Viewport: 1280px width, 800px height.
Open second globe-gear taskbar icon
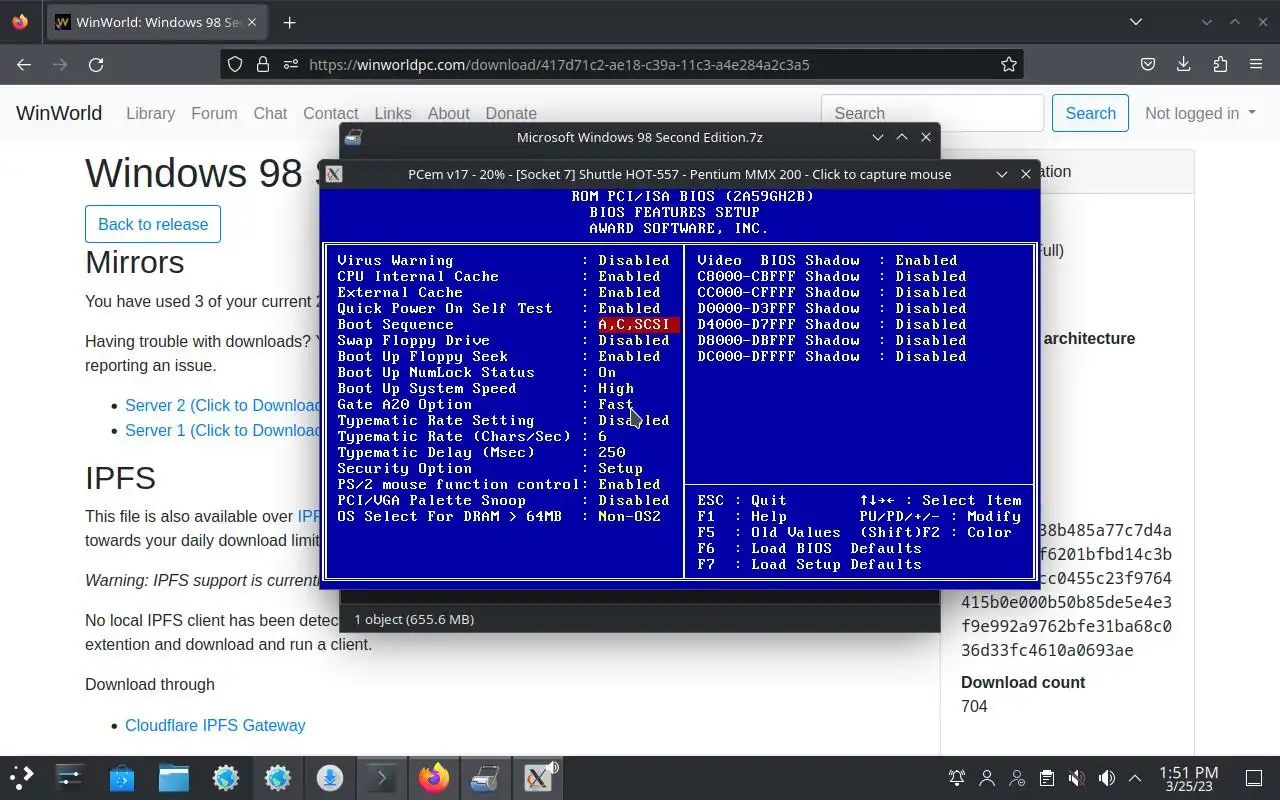click(278, 777)
